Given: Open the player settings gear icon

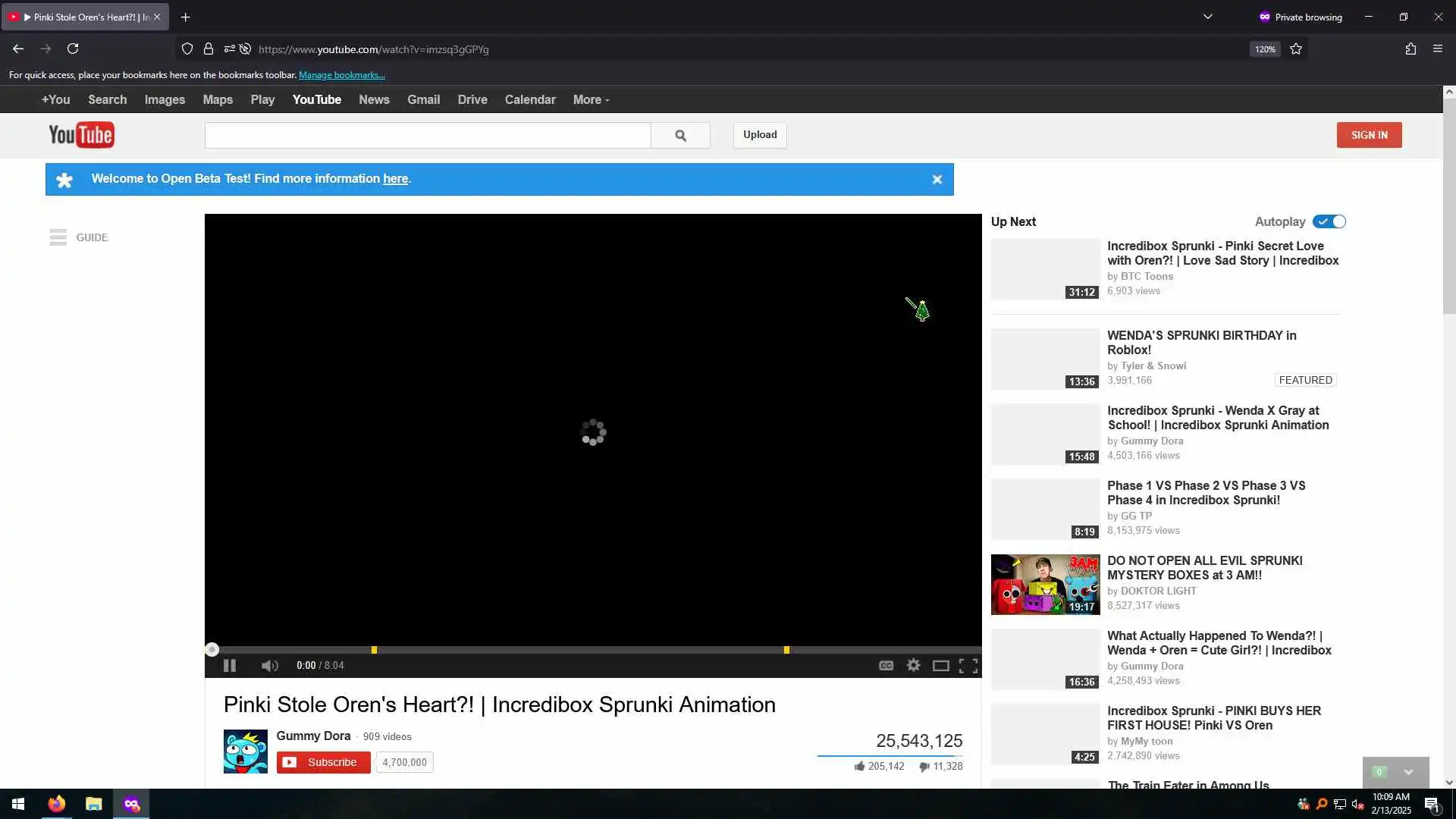Looking at the screenshot, I should [914, 665].
